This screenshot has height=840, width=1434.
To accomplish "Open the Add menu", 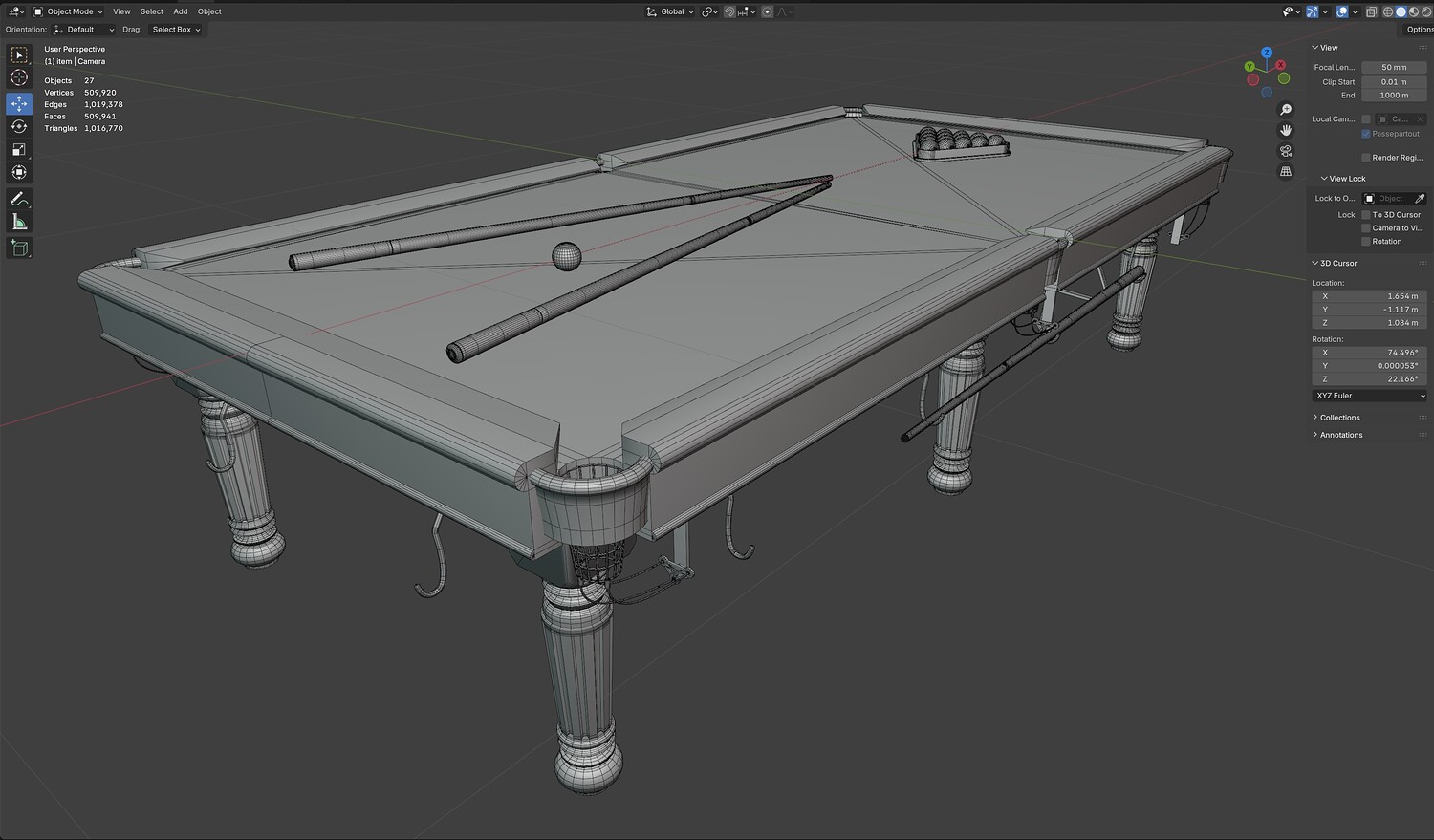I will pos(181,11).
